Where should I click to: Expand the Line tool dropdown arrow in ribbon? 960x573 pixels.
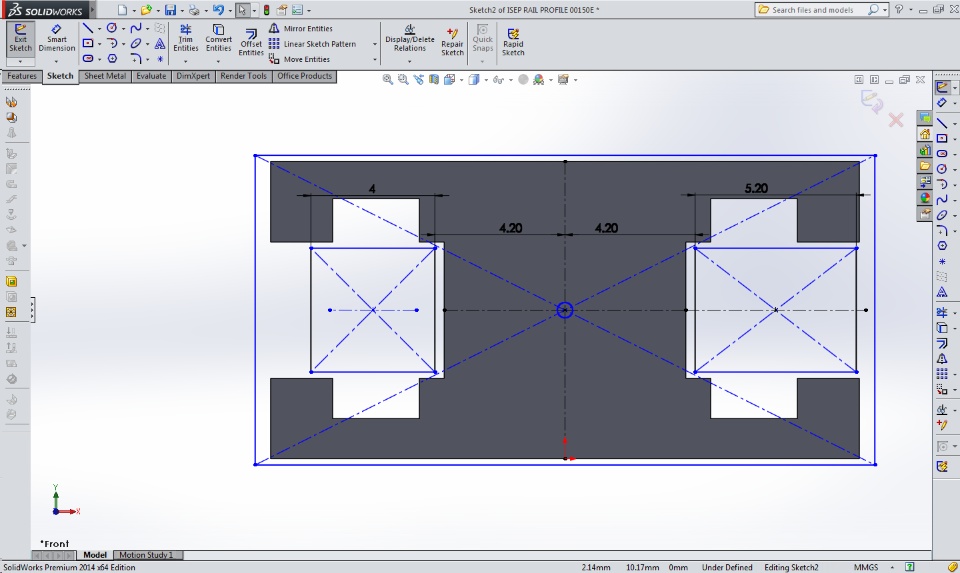pyautogui.click(x=99, y=29)
